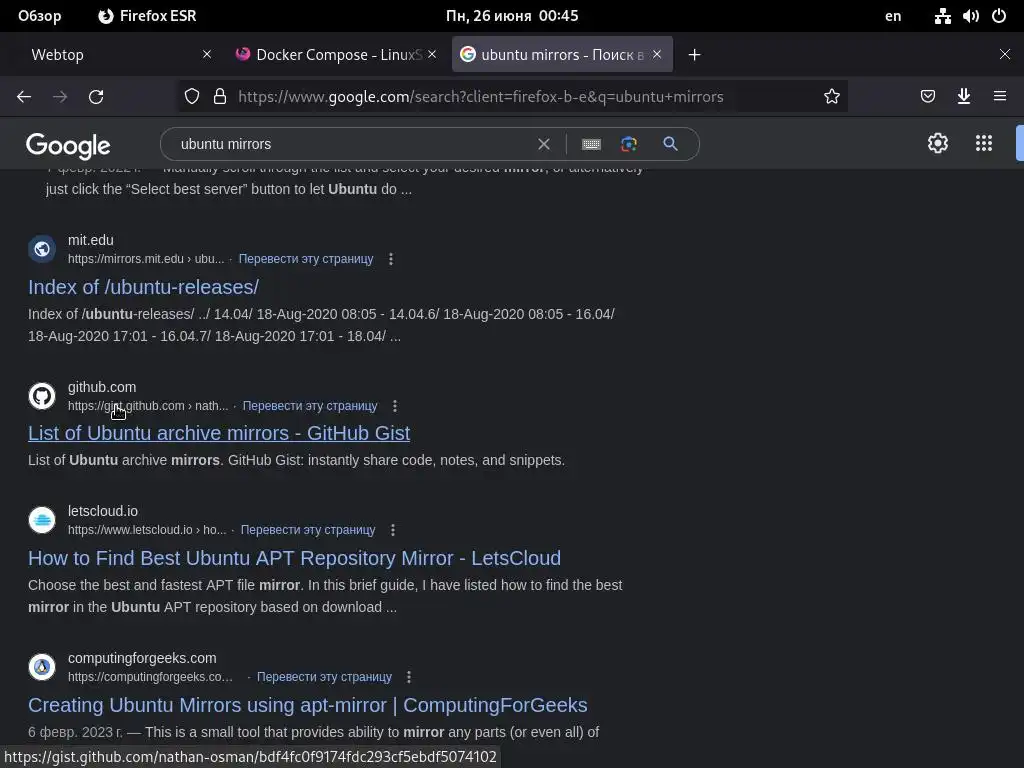Open Google quick settings gear
The width and height of the screenshot is (1024, 768).
point(938,143)
